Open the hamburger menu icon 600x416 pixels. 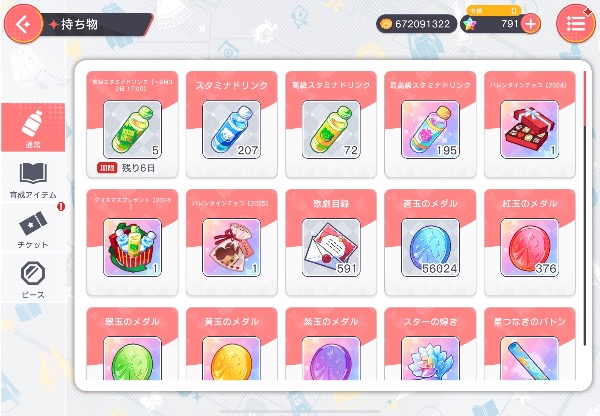576,24
